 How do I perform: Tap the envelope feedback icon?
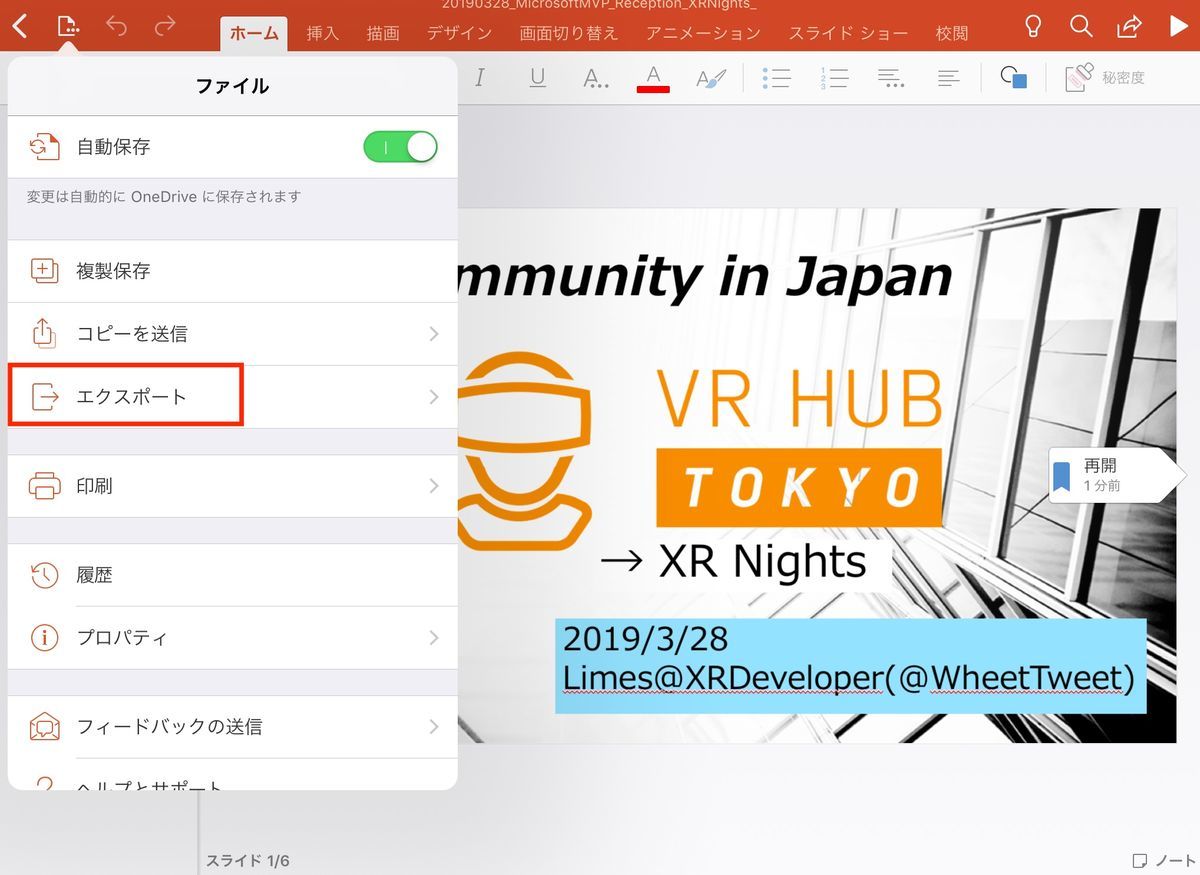pyautogui.click(x=45, y=727)
